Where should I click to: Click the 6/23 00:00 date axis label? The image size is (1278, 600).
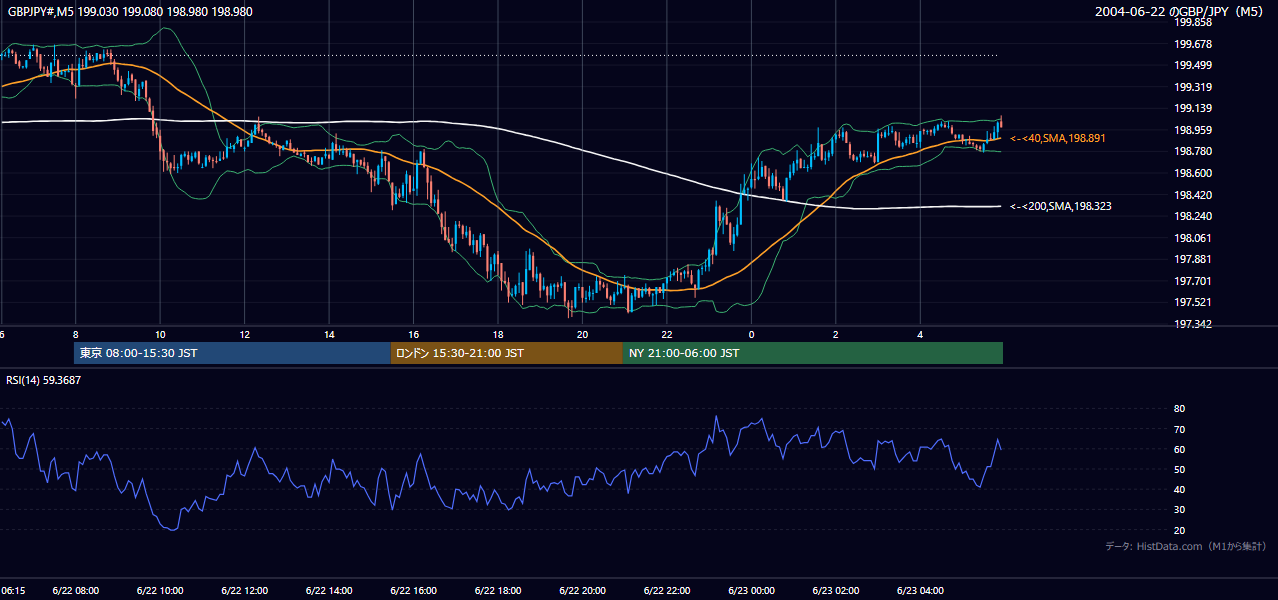[751, 591]
